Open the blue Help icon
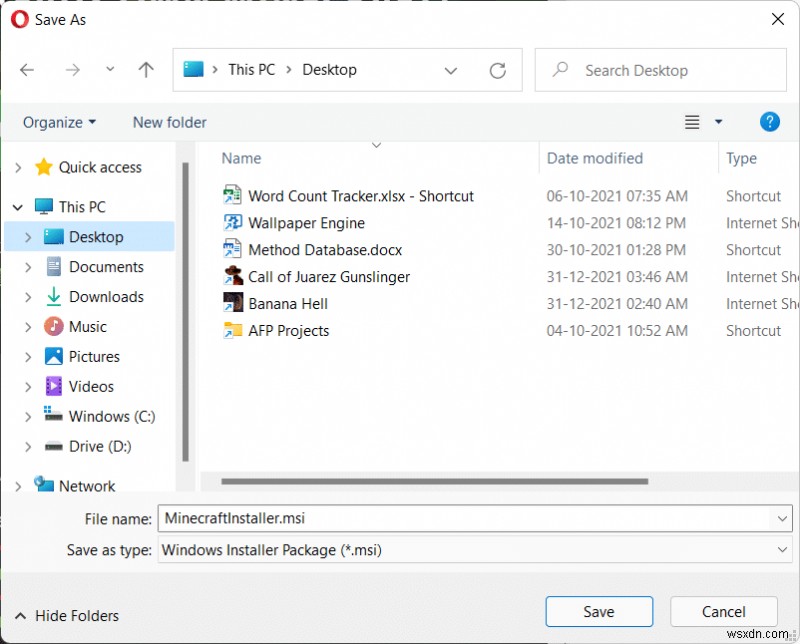This screenshot has width=800, height=644. [x=769, y=122]
